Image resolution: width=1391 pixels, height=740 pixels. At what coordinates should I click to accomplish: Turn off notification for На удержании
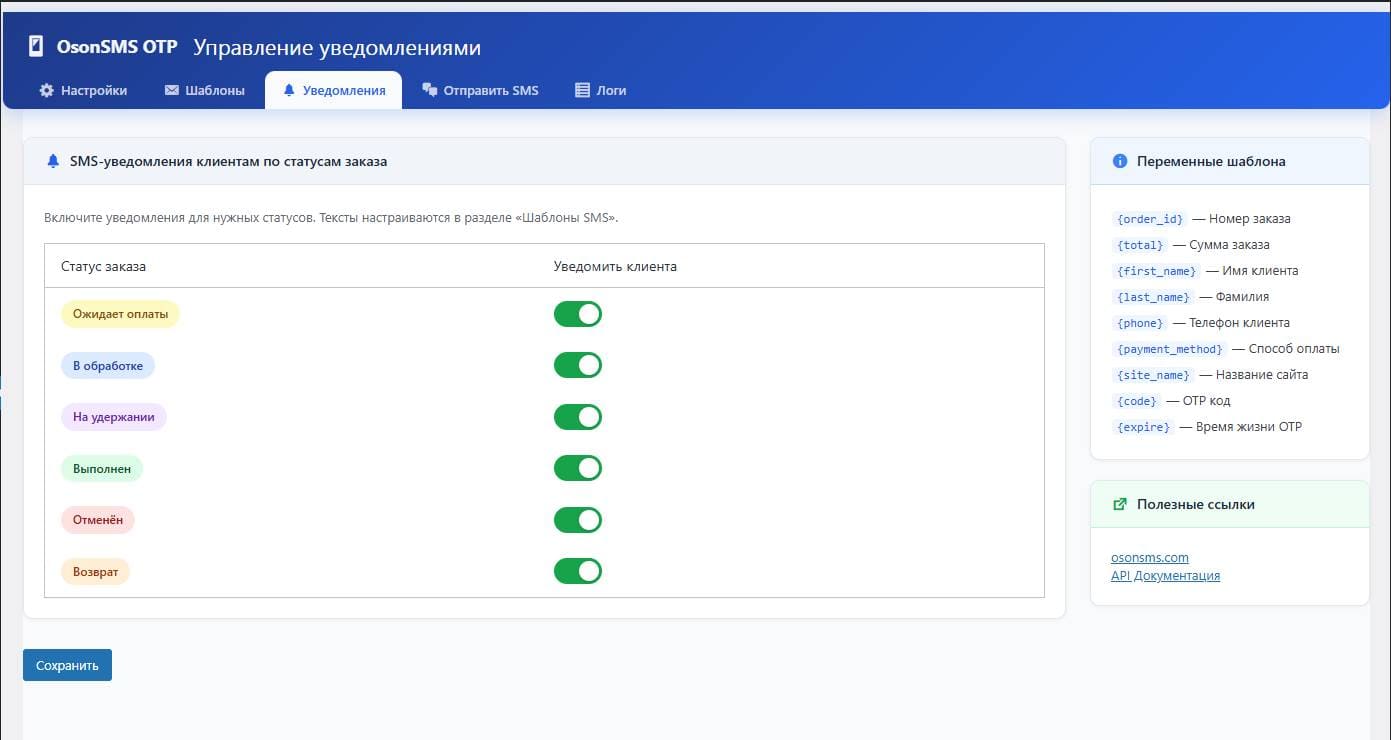tap(577, 417)
